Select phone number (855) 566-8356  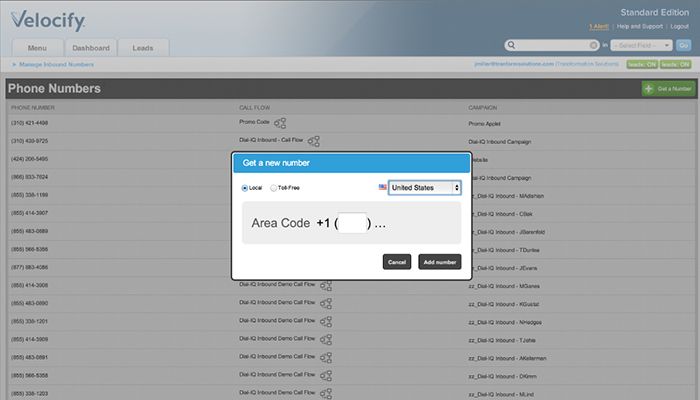[29, 249]
